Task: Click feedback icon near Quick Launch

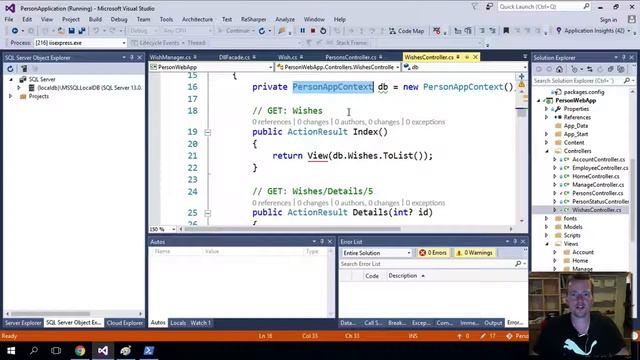Action: 489,7
